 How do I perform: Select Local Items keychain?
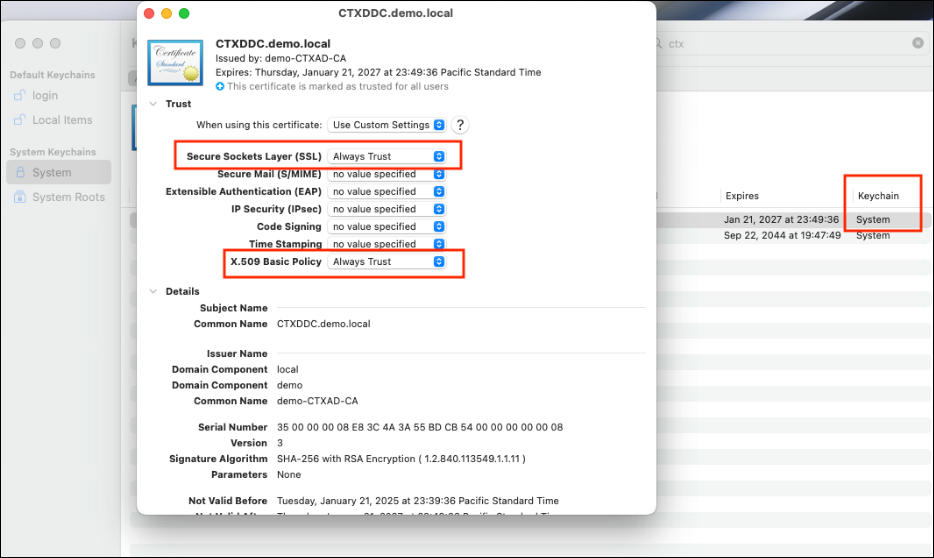[61, 120]
